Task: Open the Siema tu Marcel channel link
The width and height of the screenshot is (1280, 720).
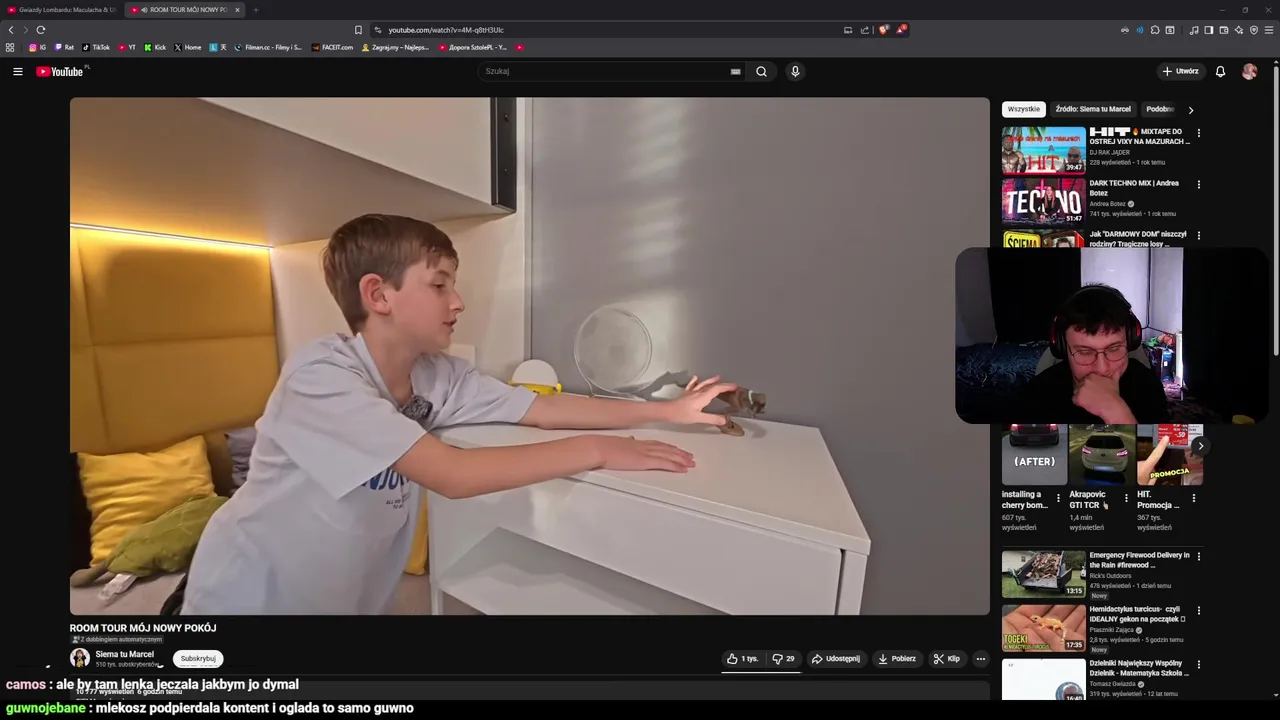Action: click(125, 654)
